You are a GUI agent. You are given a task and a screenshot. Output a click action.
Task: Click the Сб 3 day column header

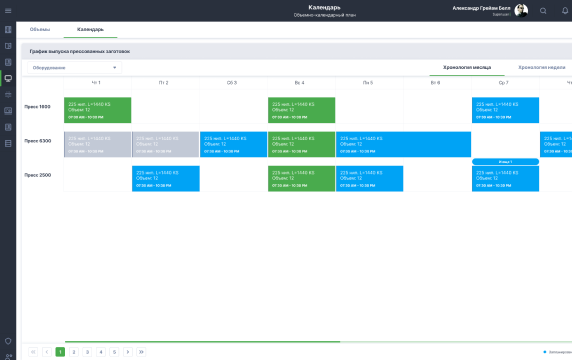232,83
